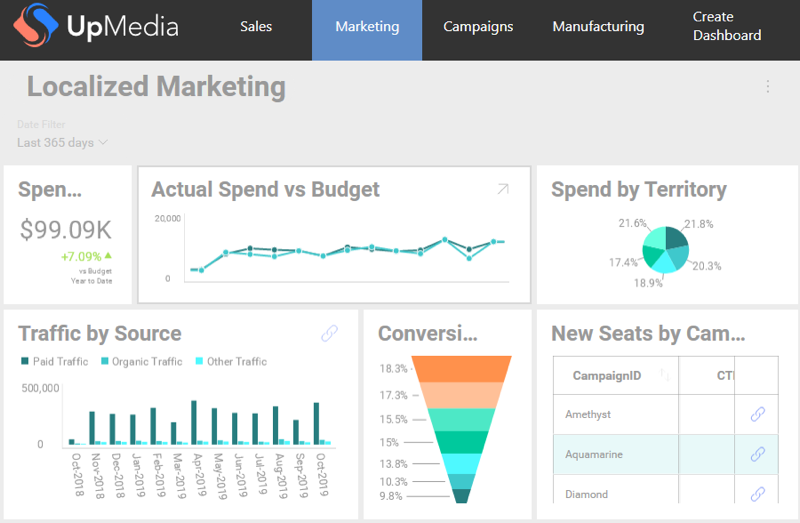Click the link icon in Amethyst row
This screenshot has width=800, height=523.
(758, 414)
